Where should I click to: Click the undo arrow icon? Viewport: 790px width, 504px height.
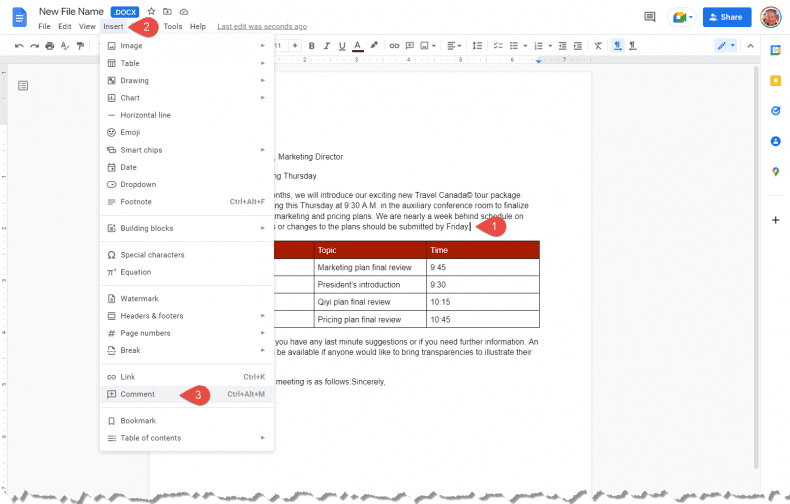point(20,46)
